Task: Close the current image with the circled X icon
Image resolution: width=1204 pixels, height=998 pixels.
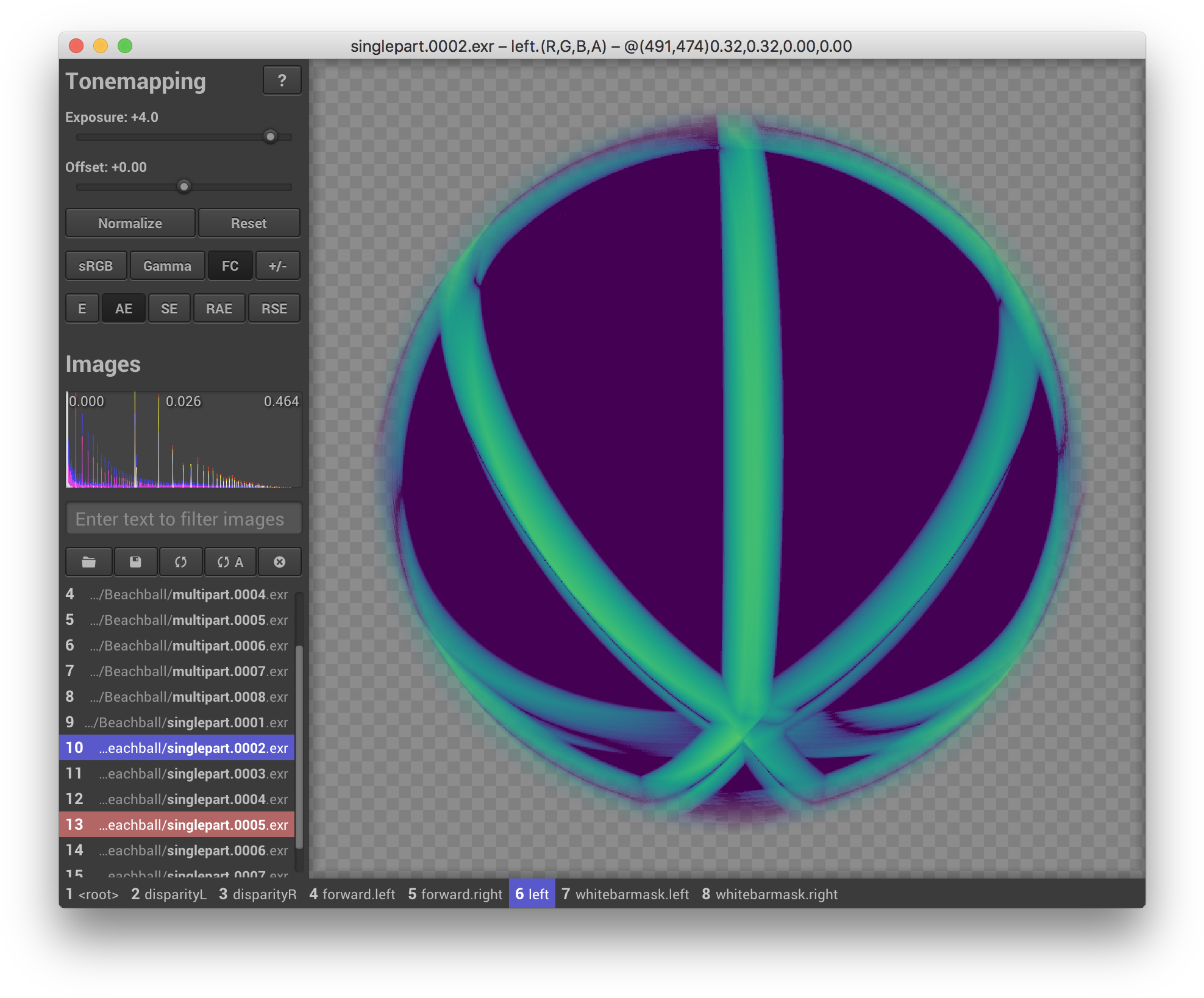Action: 280,561
